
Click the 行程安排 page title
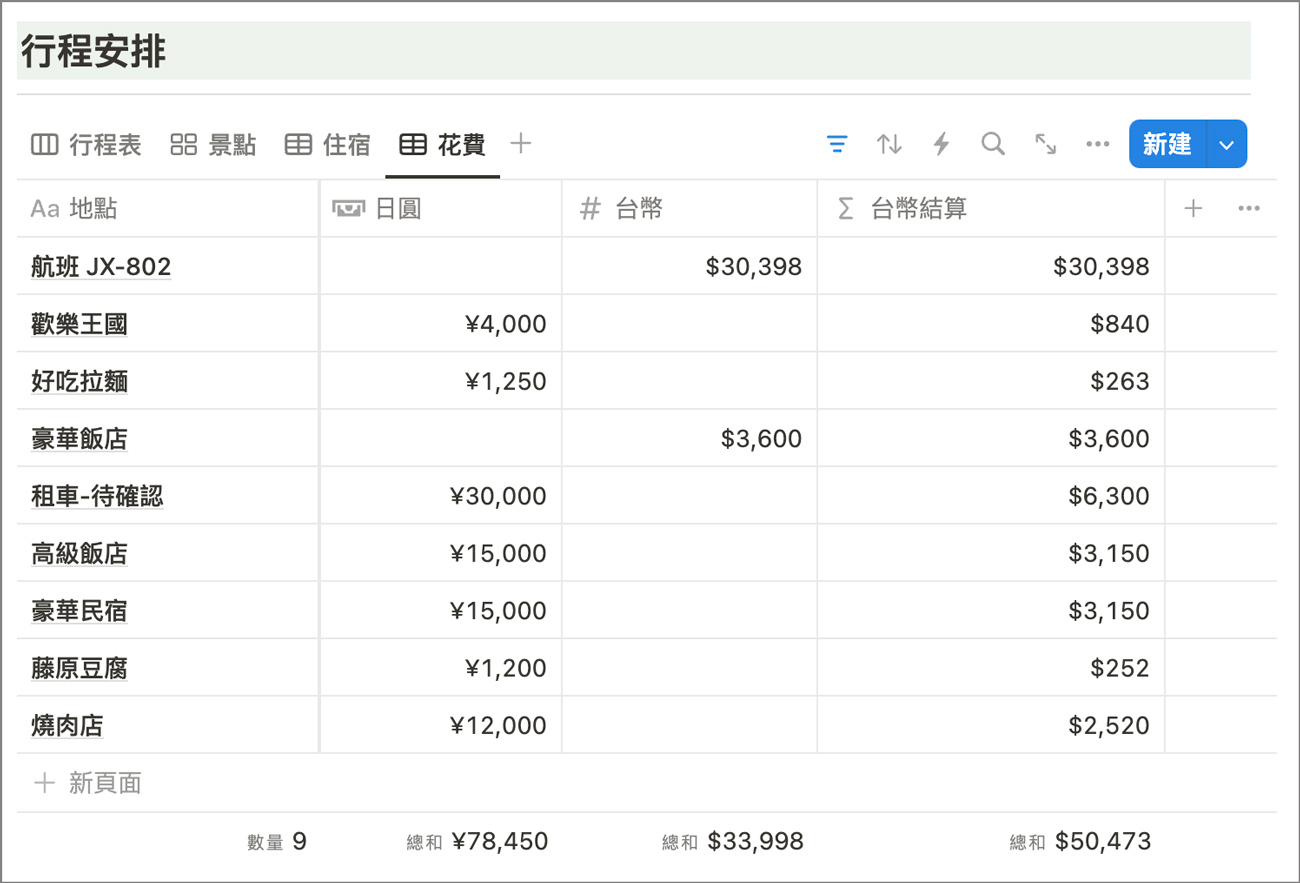pos(94,51)
